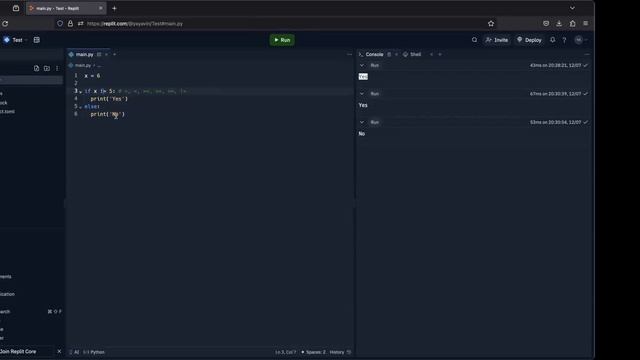Viewport: 640px width, 360px height.
Task: Open the Test project name dropdown
Action: click(x=16, y=40)
